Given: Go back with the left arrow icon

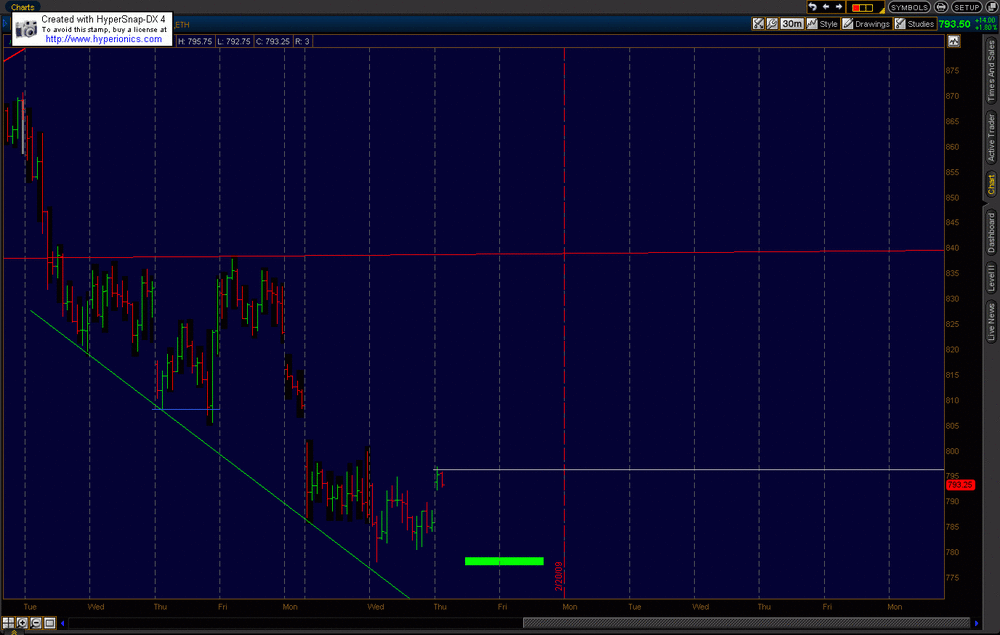Looking at the screenshot, I should tap(826, 7).
